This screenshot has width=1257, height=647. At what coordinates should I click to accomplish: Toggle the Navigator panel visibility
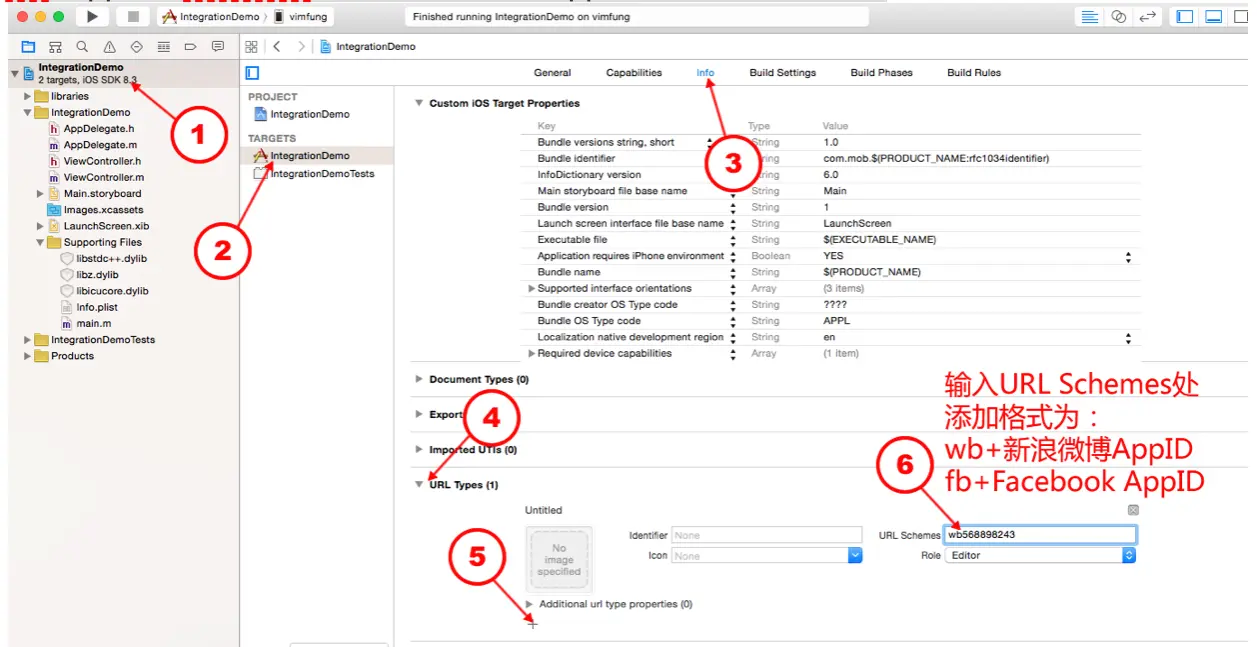pos(1185,17)
